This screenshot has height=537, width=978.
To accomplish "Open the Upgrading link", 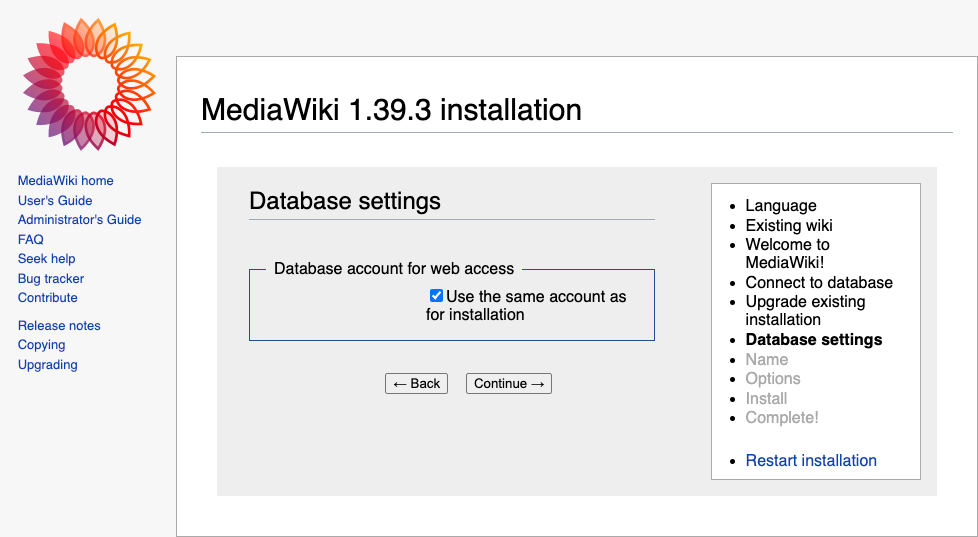I will click(48, 365).
